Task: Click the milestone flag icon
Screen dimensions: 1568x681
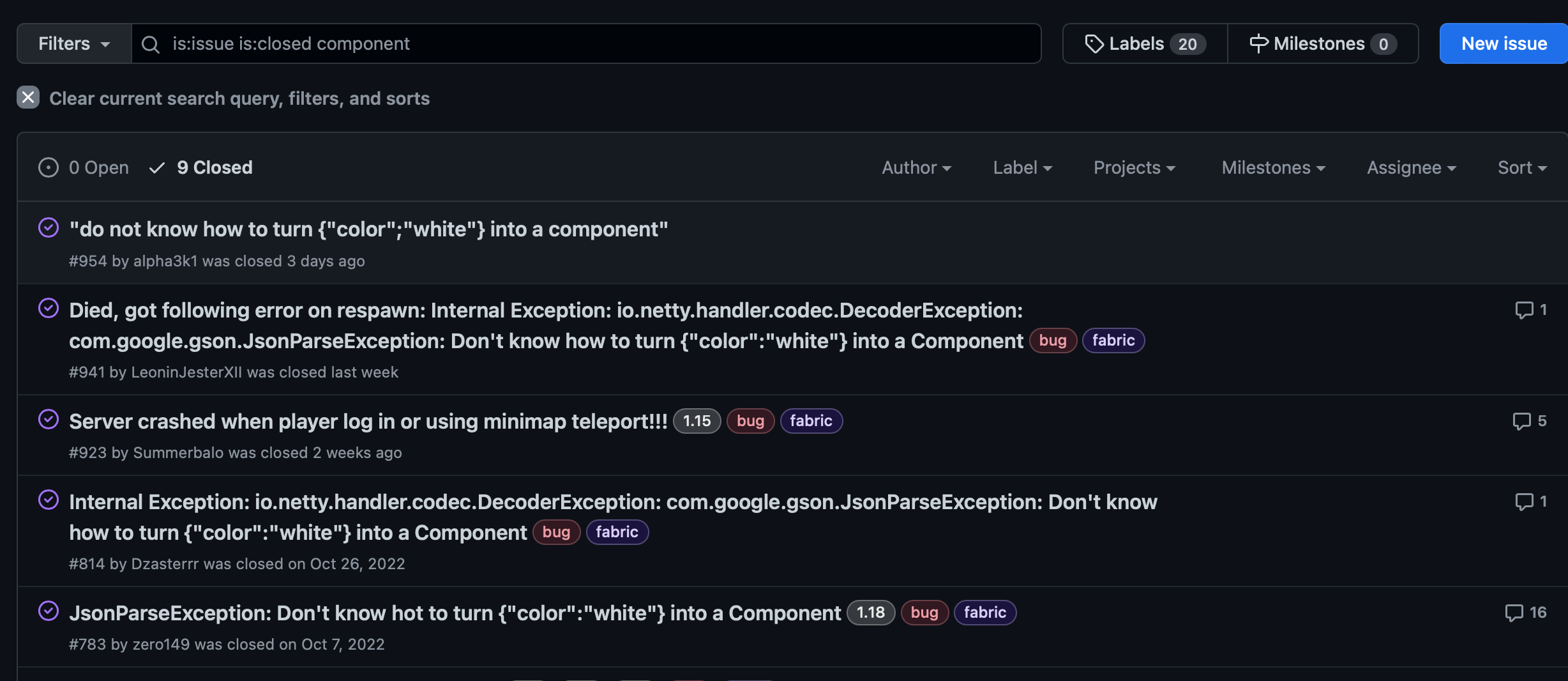Action: tap(1258, 43)
